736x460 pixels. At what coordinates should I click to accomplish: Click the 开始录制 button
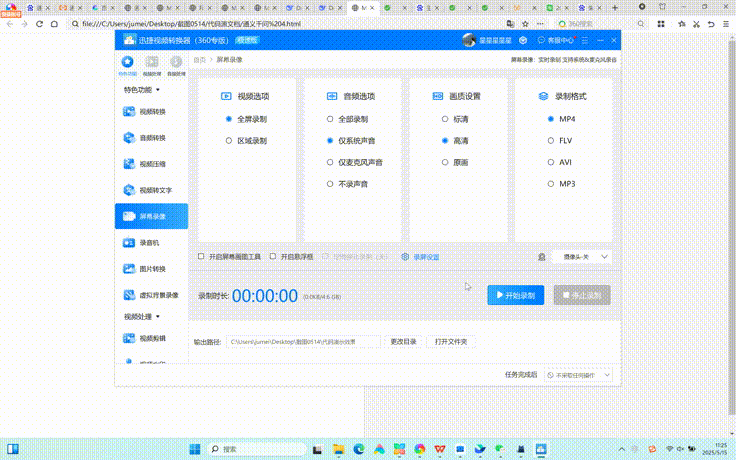pyautogui.click(x=515, y=295)
